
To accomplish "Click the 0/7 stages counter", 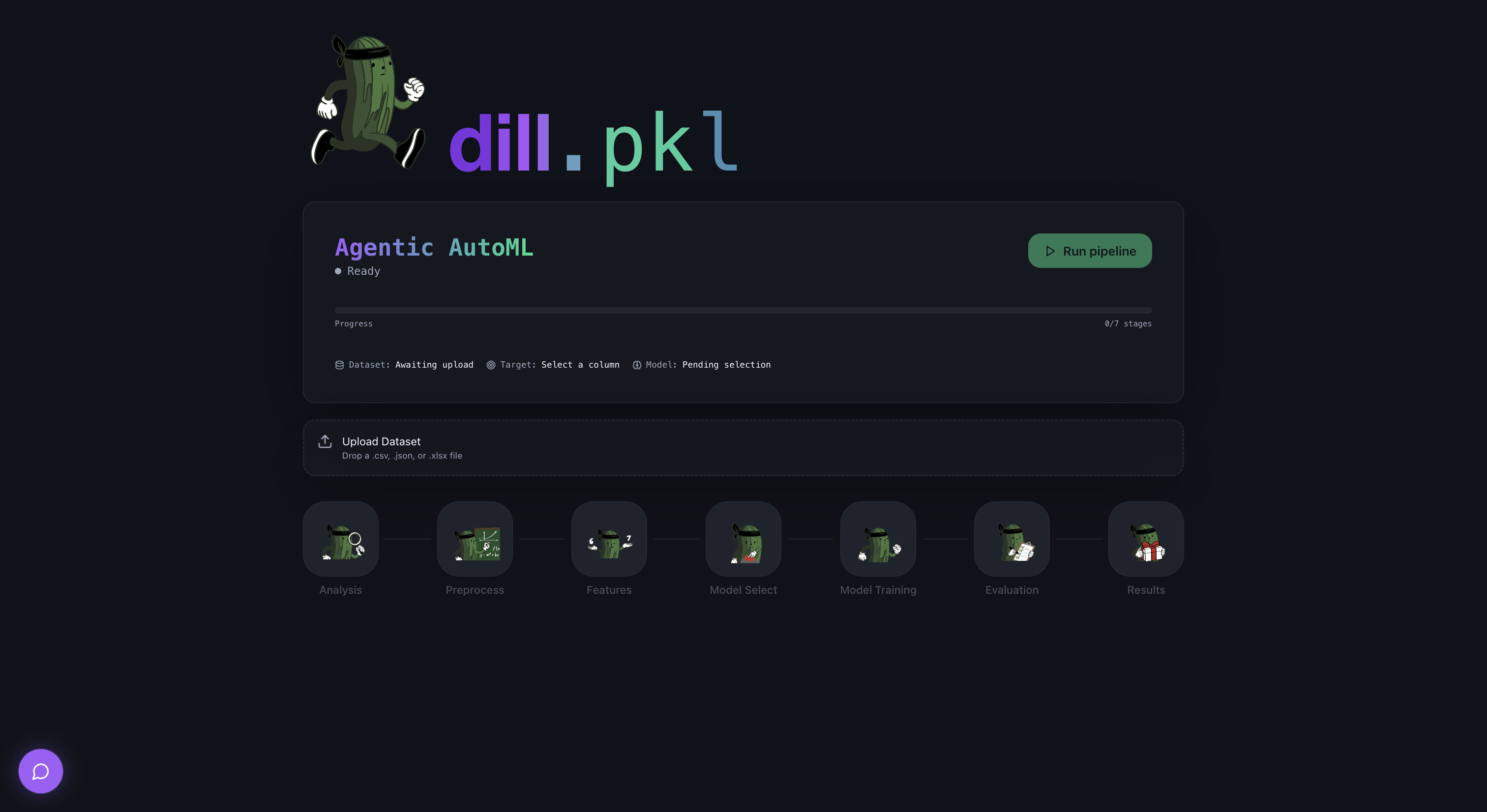I will pos(1128,324).
